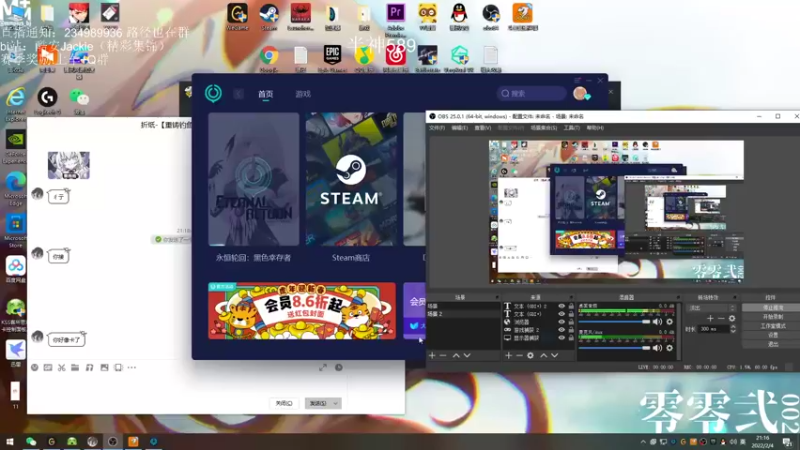Open the Logitech G HUB desktop icon
The height and width of the screenshot is (450, 800).
point(47,97)
